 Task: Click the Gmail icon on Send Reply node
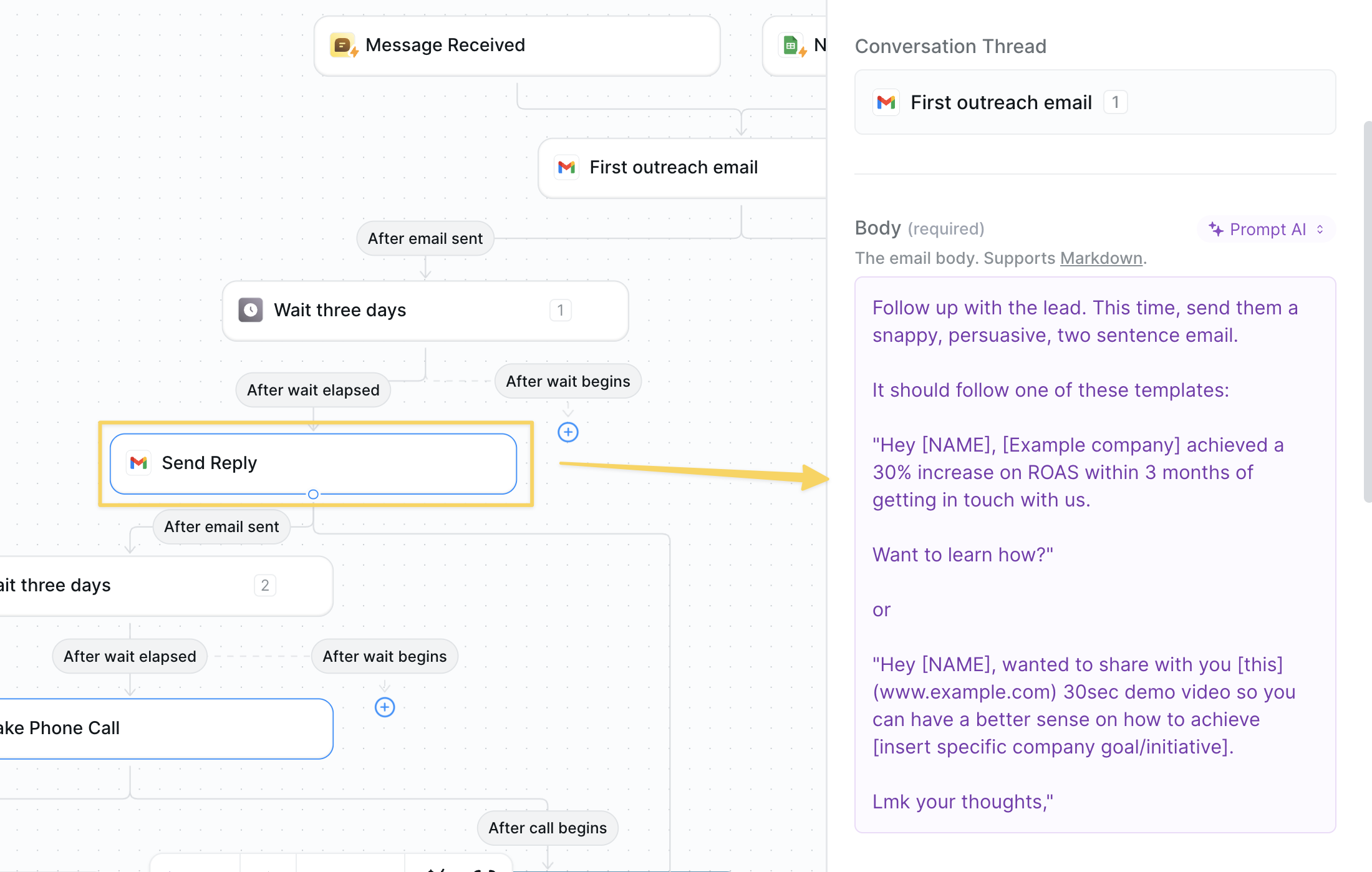(x=138, y=463)
